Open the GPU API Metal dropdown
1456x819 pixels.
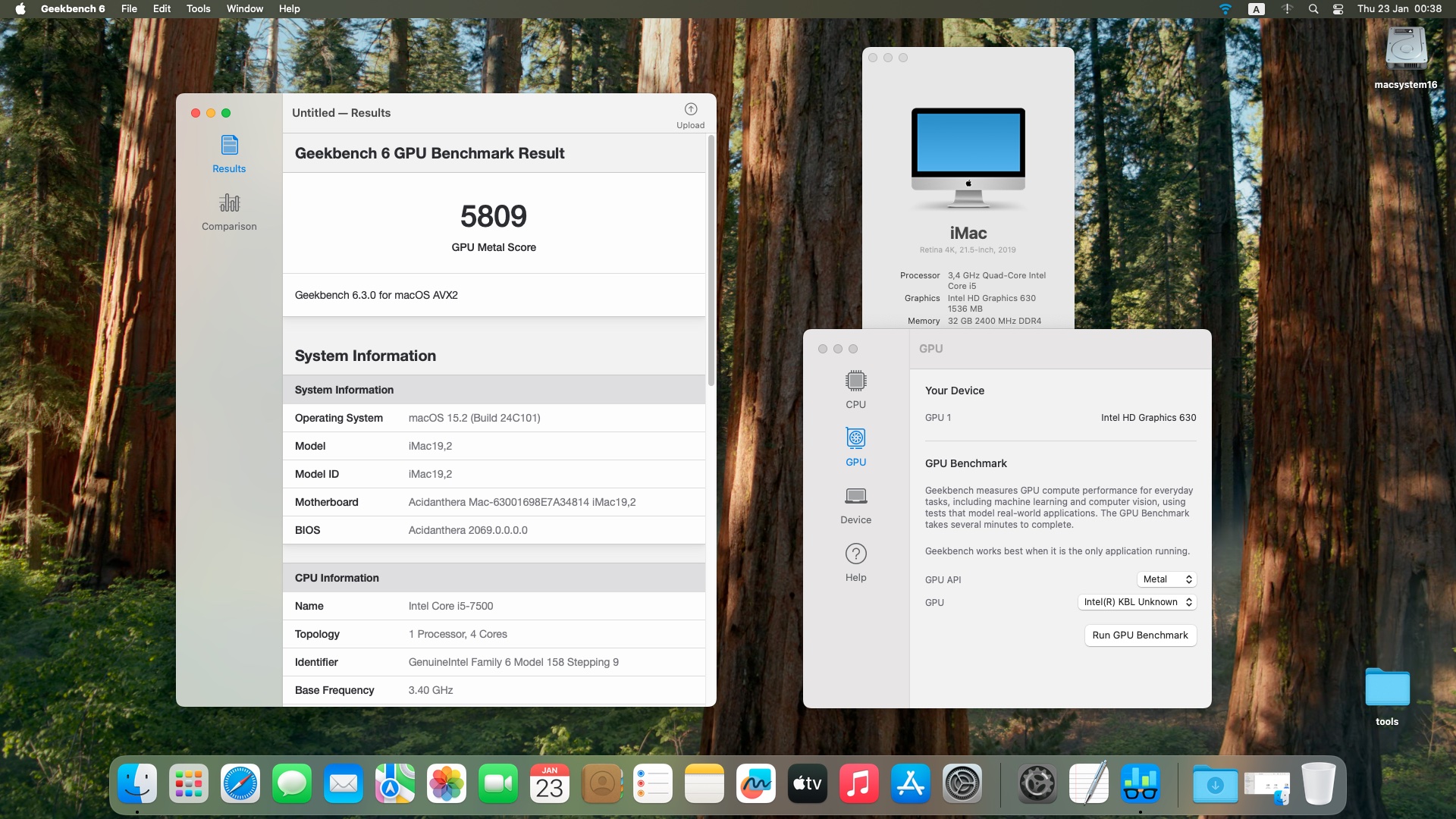pyautogui.click(x=1166, y=579)
